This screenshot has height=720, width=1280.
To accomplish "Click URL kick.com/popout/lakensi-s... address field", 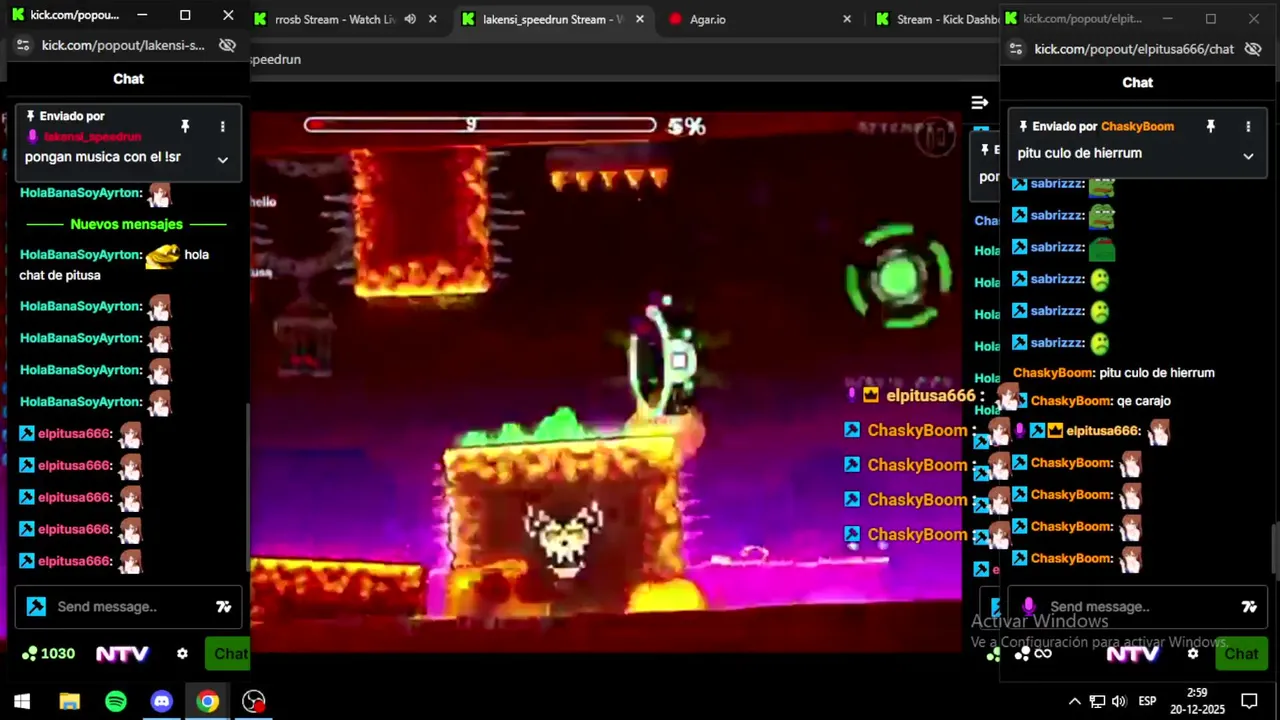I will [x=123, y=45].
